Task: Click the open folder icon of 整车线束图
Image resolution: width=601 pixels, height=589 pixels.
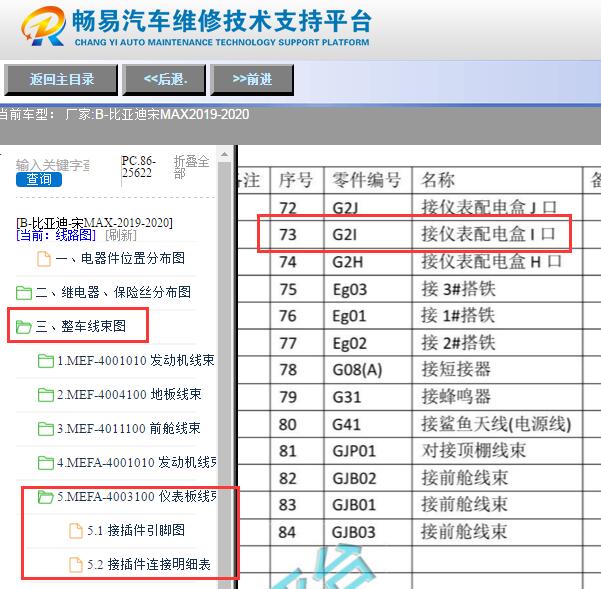Action: [x=24, y=326]
